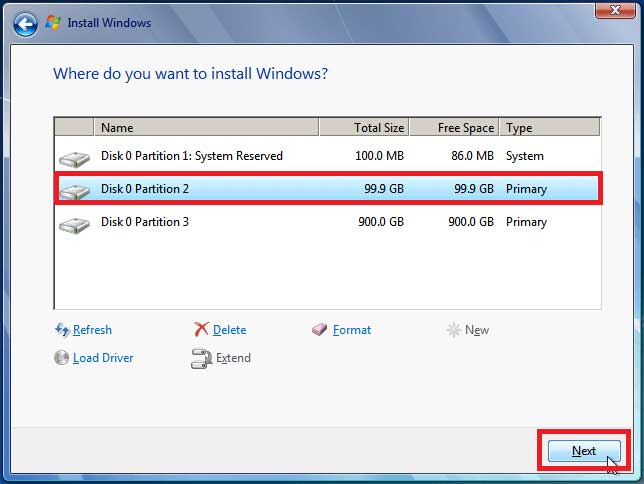Click the Load Driver link
This screenshot has width=644, height=484.
pyautogui.click(x=103, y=358)
